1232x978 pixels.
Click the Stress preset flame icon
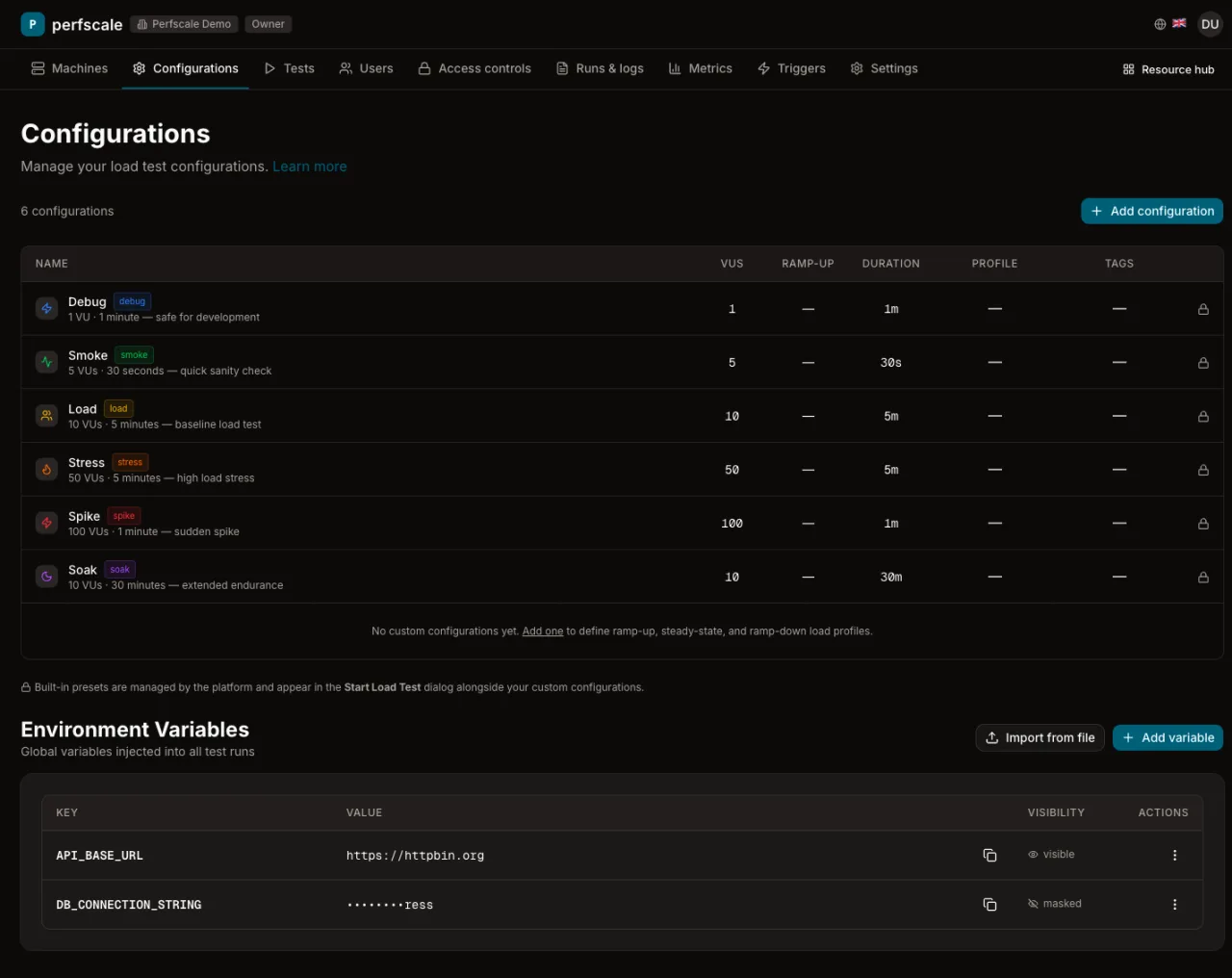[x=46, y=470]
